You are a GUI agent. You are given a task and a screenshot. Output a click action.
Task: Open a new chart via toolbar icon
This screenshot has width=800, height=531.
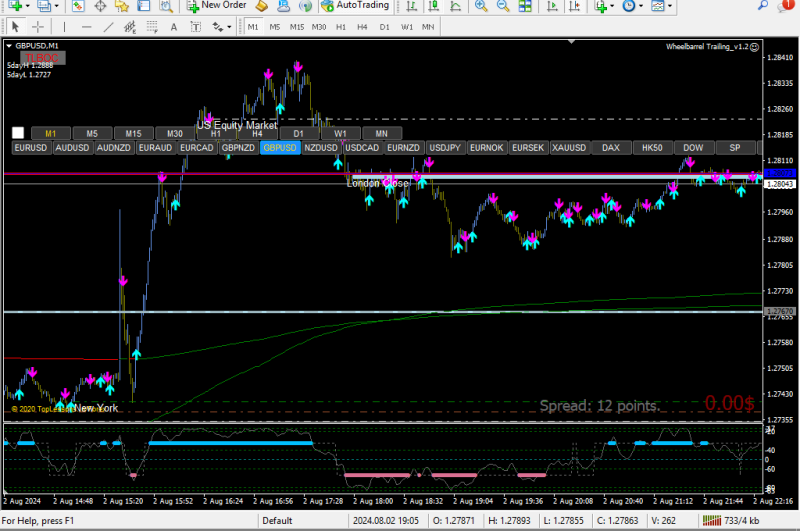(15, 6)
